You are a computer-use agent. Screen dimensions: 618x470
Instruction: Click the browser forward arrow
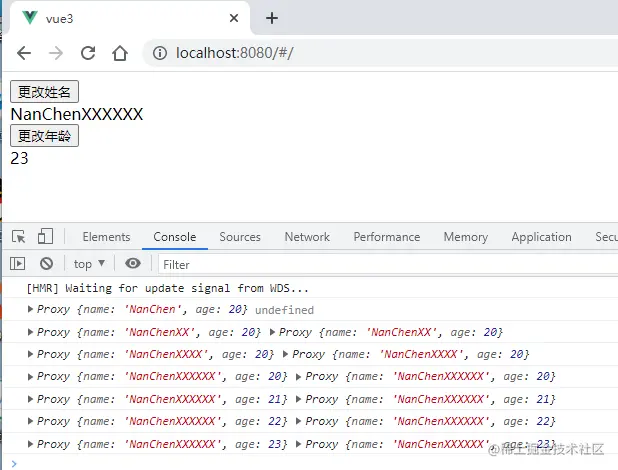pyautogui.click(x=56, y=53)
